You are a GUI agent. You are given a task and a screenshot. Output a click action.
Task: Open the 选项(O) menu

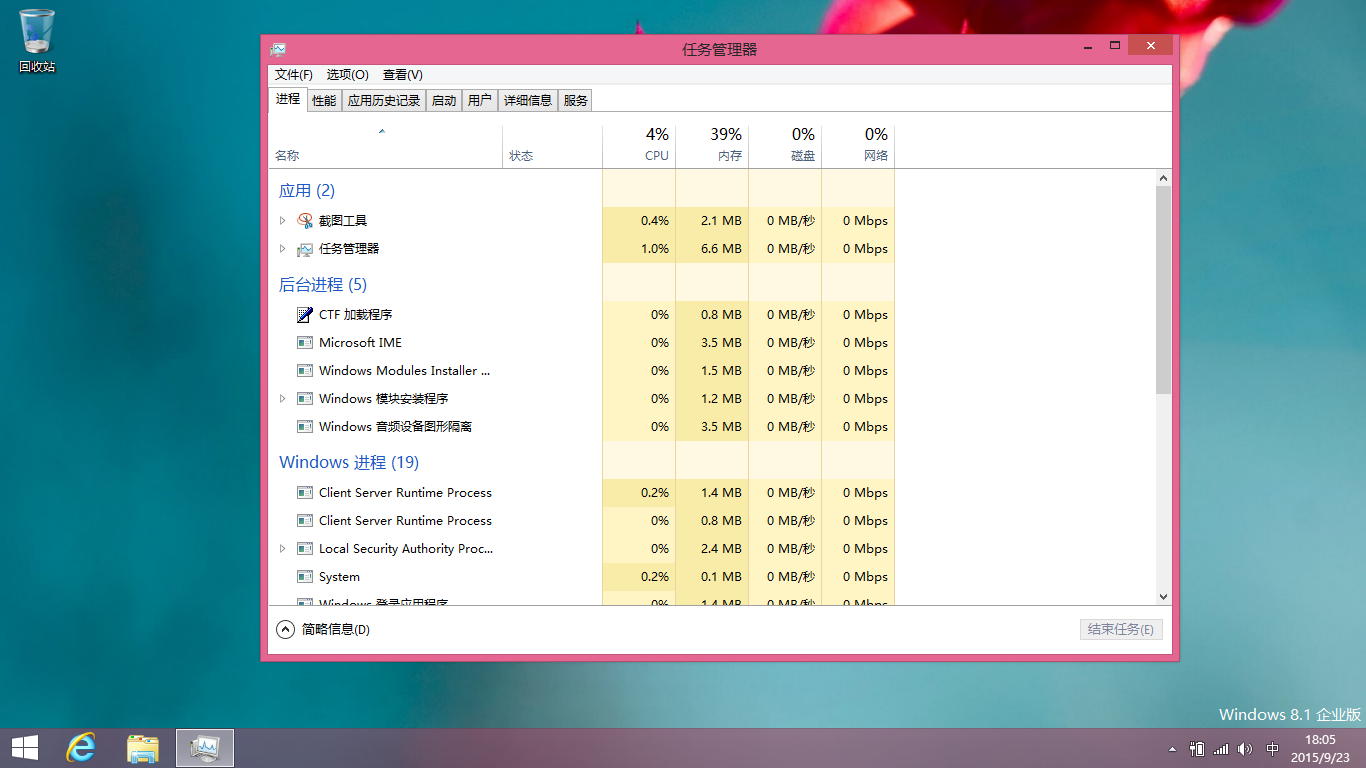tap(348, 75)
